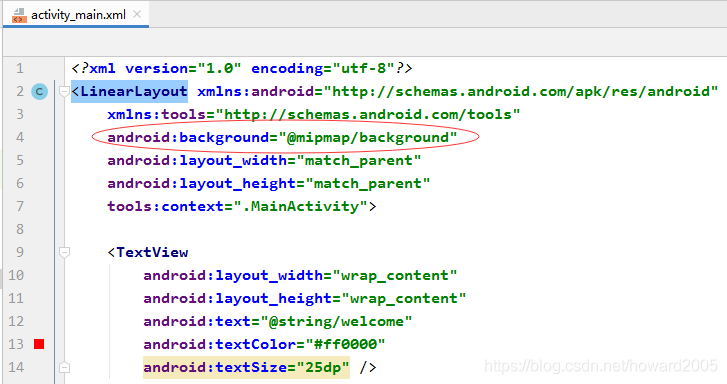This screenshot has width=727, height=384.
Task: Click the TextView tag name
Action: point(152,252)
